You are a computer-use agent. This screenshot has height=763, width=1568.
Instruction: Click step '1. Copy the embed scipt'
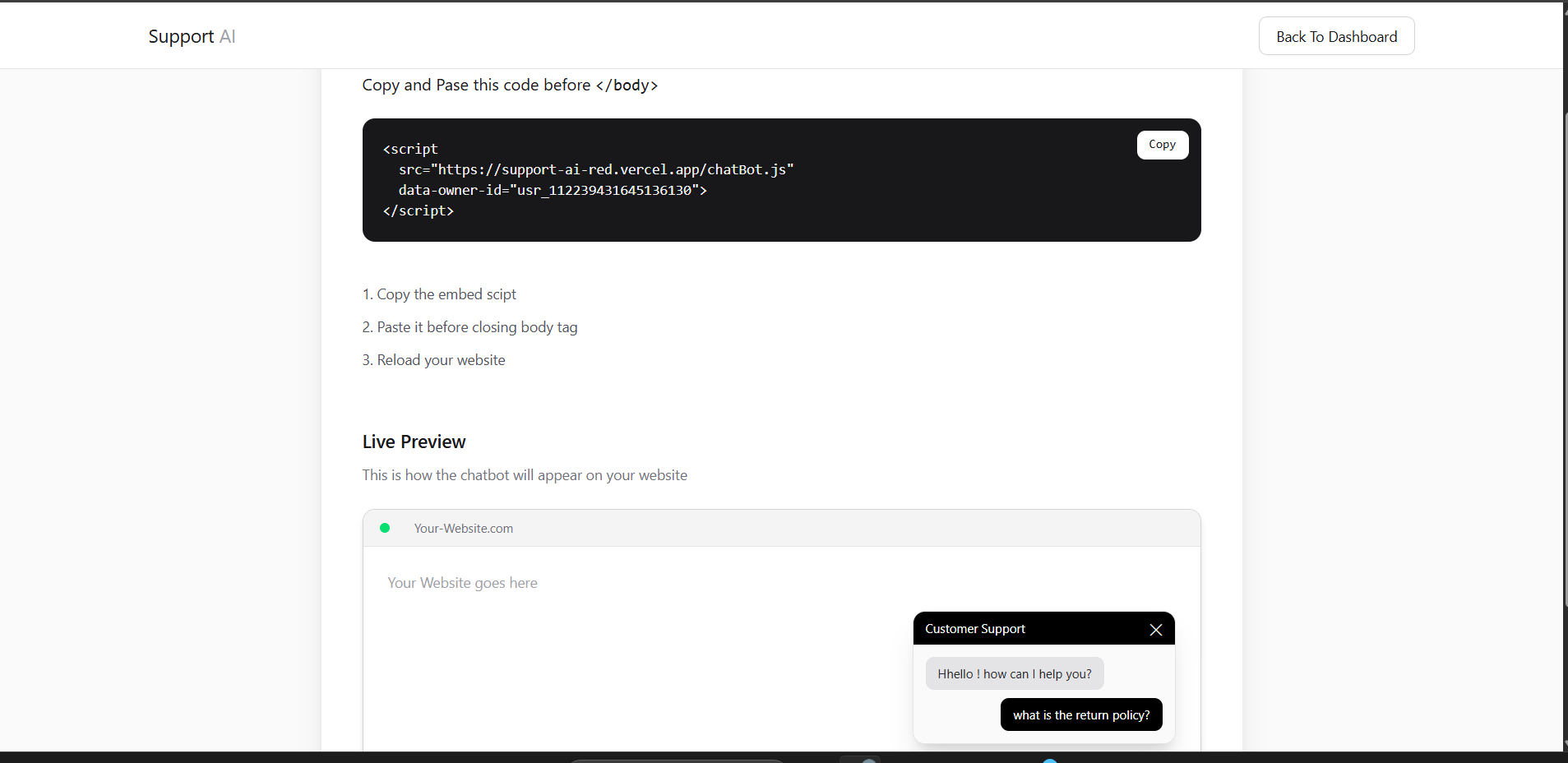[439, 294]
